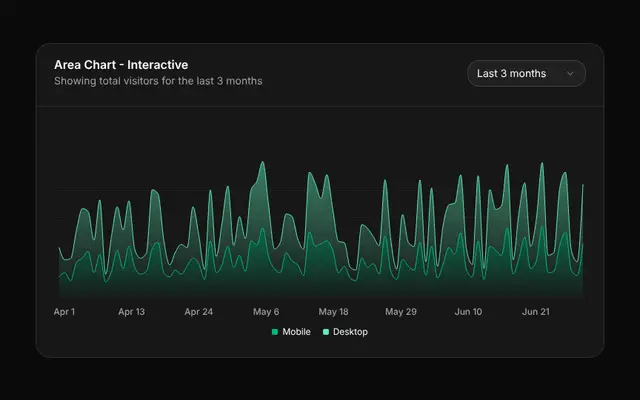
Task: Click the Apr 24 axis label
Action: (199, 312)
